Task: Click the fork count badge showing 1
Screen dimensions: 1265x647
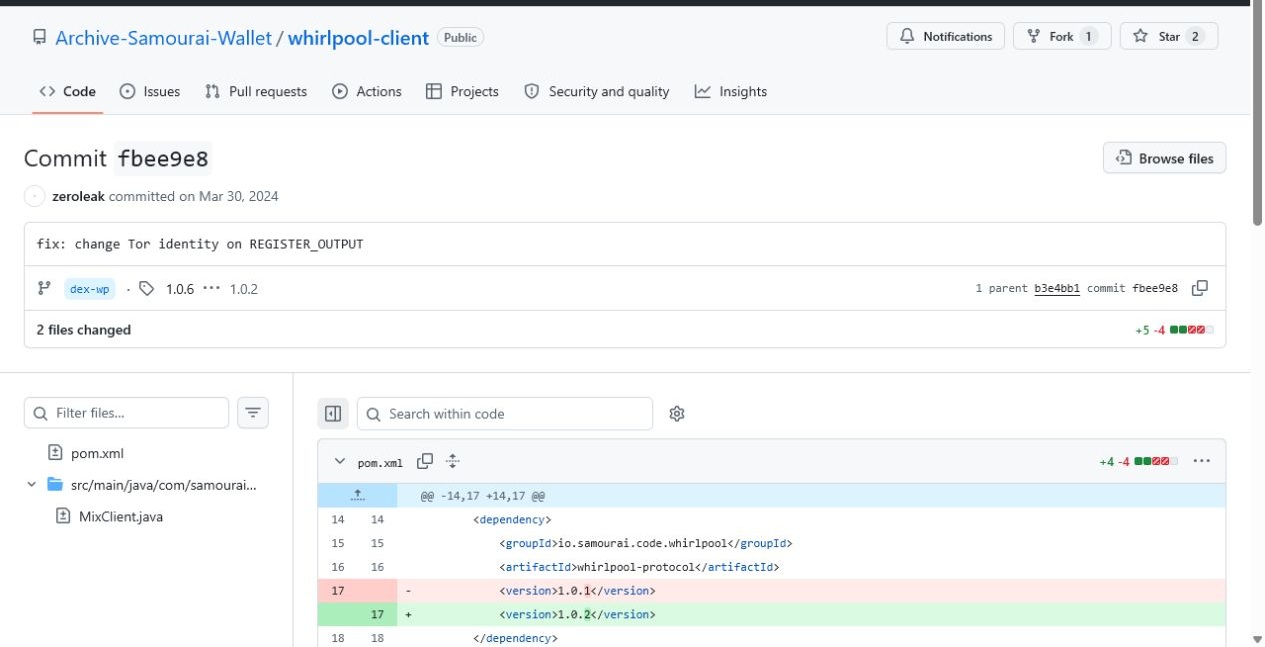Action: pos(1088,36)
